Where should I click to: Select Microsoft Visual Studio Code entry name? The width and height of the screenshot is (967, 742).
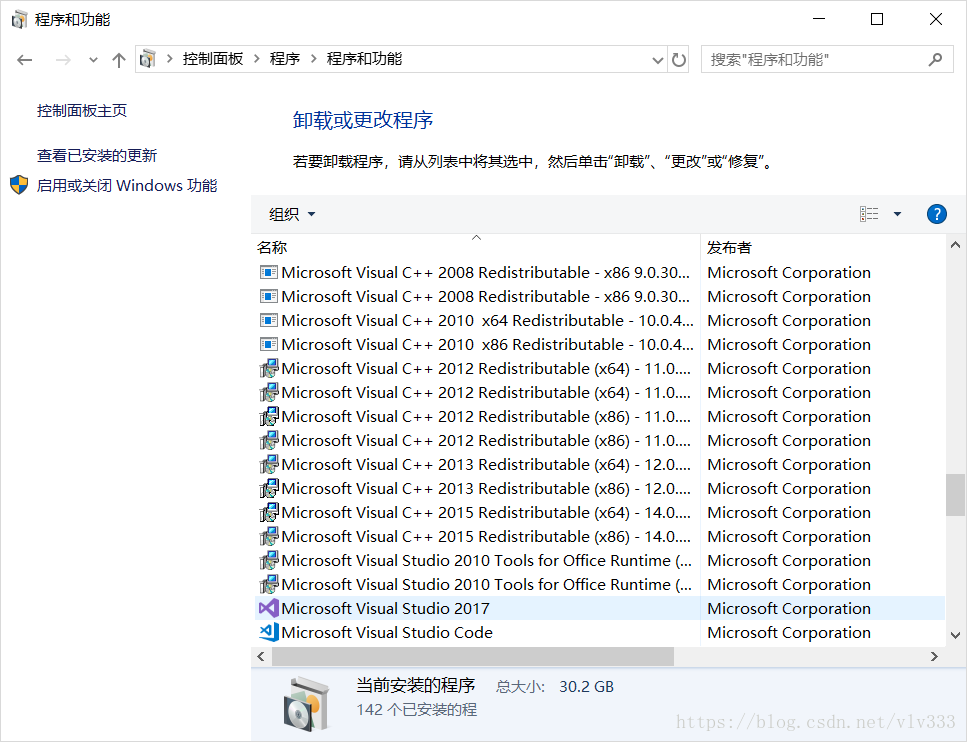(x=387, y=633)
